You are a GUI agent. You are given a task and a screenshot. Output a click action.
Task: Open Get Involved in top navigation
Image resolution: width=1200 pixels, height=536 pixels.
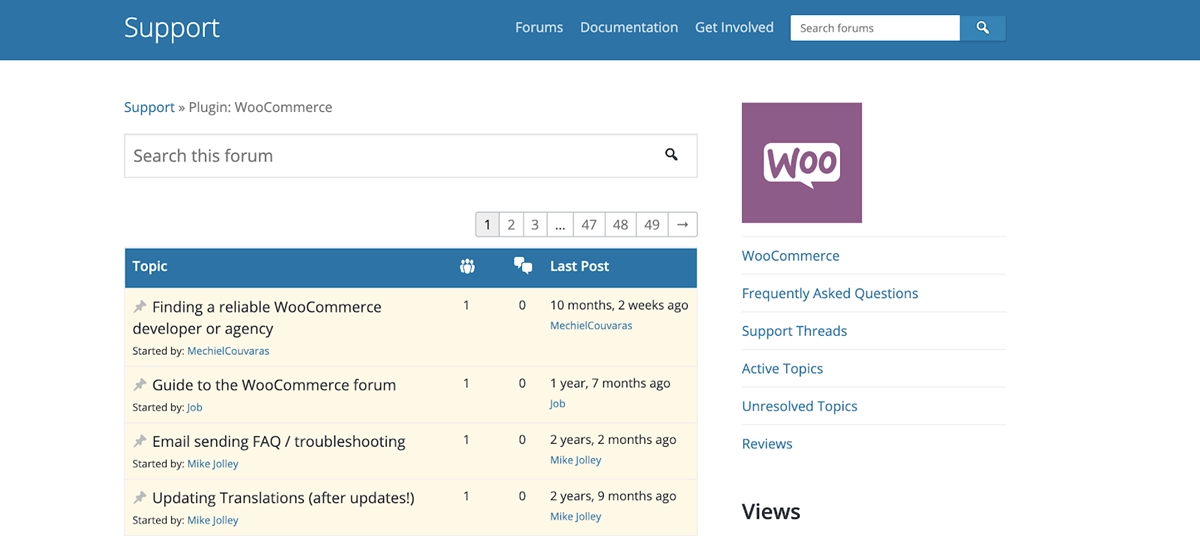734,28
